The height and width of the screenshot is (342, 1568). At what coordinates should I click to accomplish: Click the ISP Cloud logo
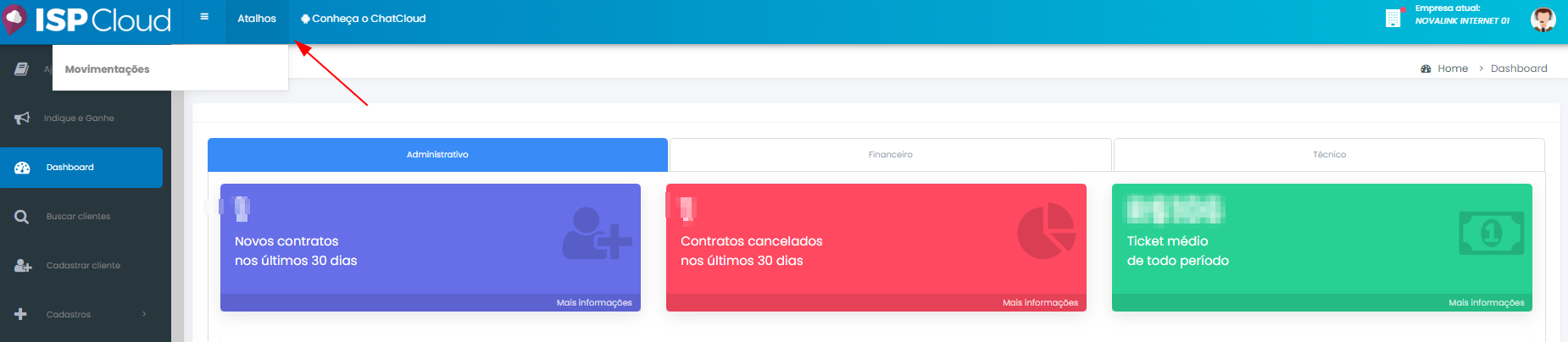87,20
